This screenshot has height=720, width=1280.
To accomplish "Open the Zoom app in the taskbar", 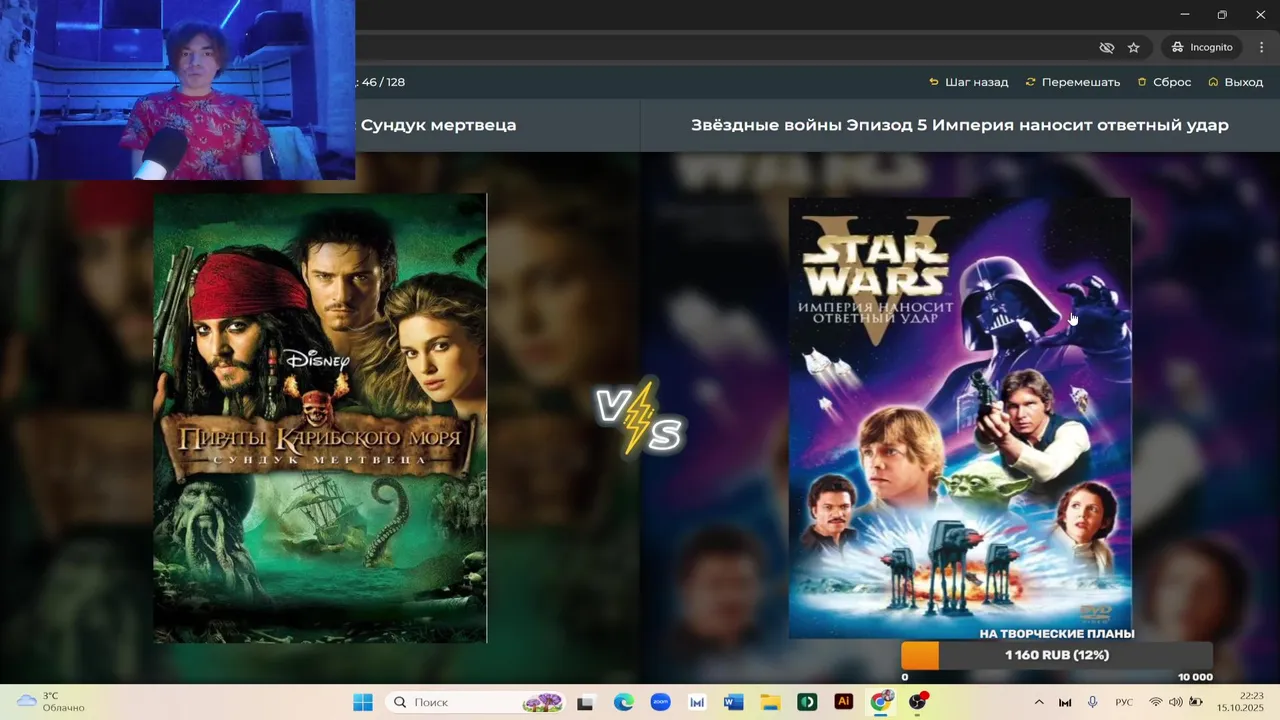I will (660, 702).
